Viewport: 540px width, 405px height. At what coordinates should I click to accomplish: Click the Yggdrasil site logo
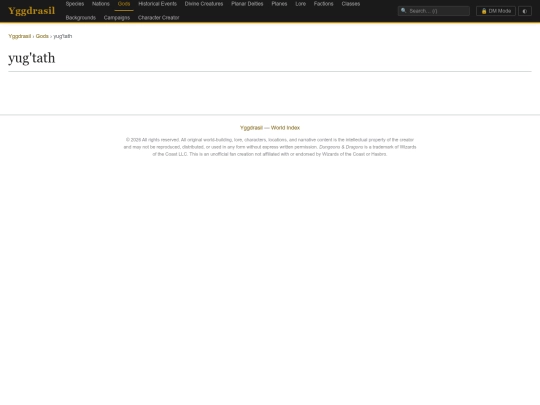pyautogui.click(x=31, y=11)
